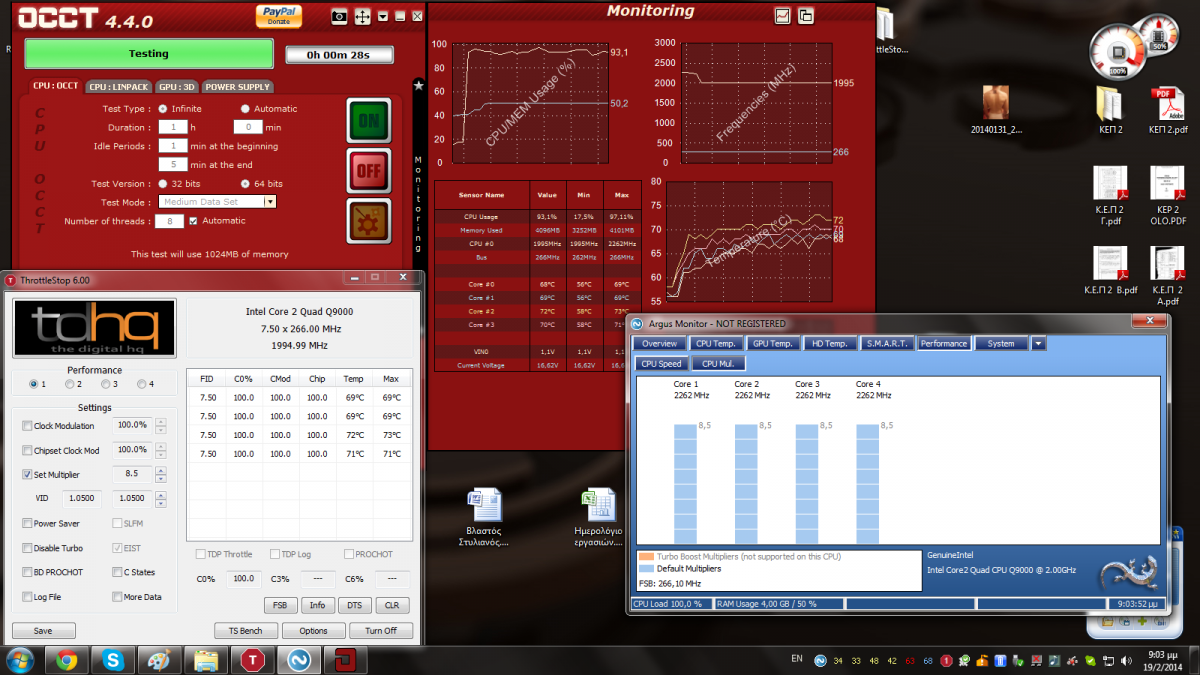The height and width of the screenshot is (675, 1200).
Task: Click the OCCT taskbar icon
Action: coord(345,659)
